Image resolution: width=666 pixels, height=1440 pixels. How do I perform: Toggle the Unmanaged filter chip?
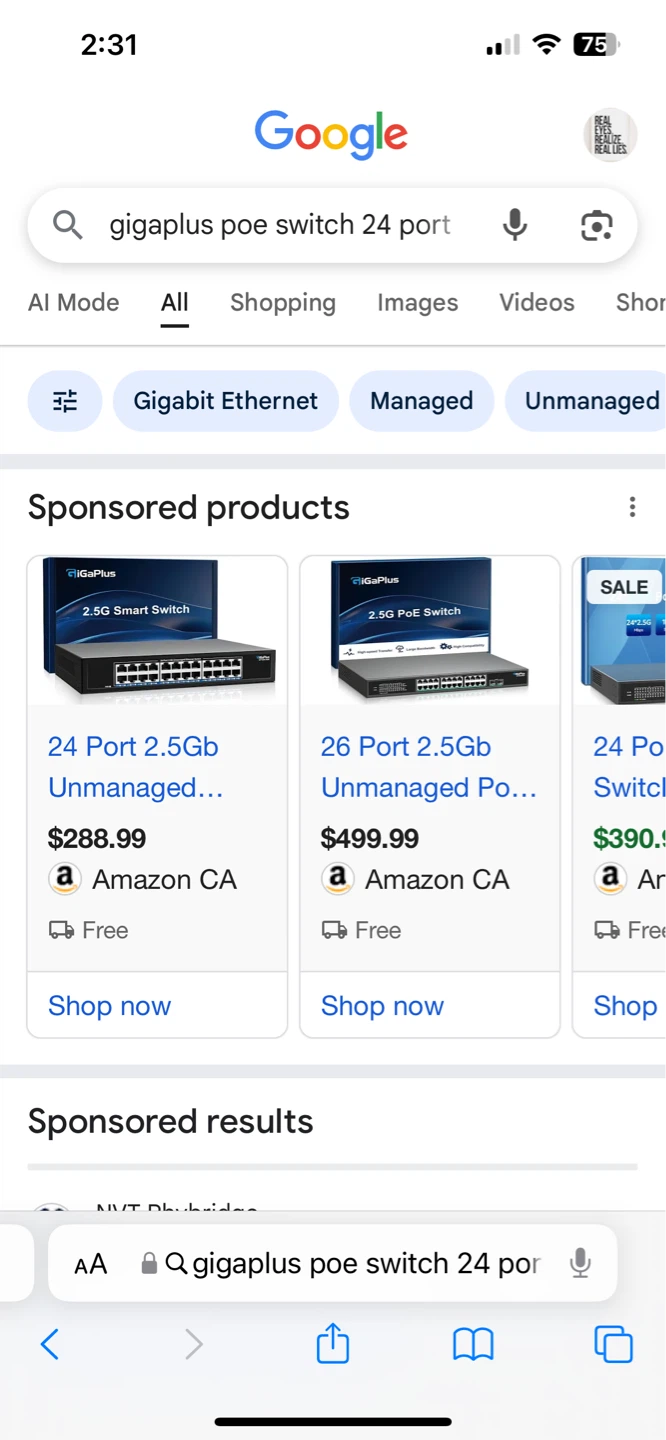591,401
